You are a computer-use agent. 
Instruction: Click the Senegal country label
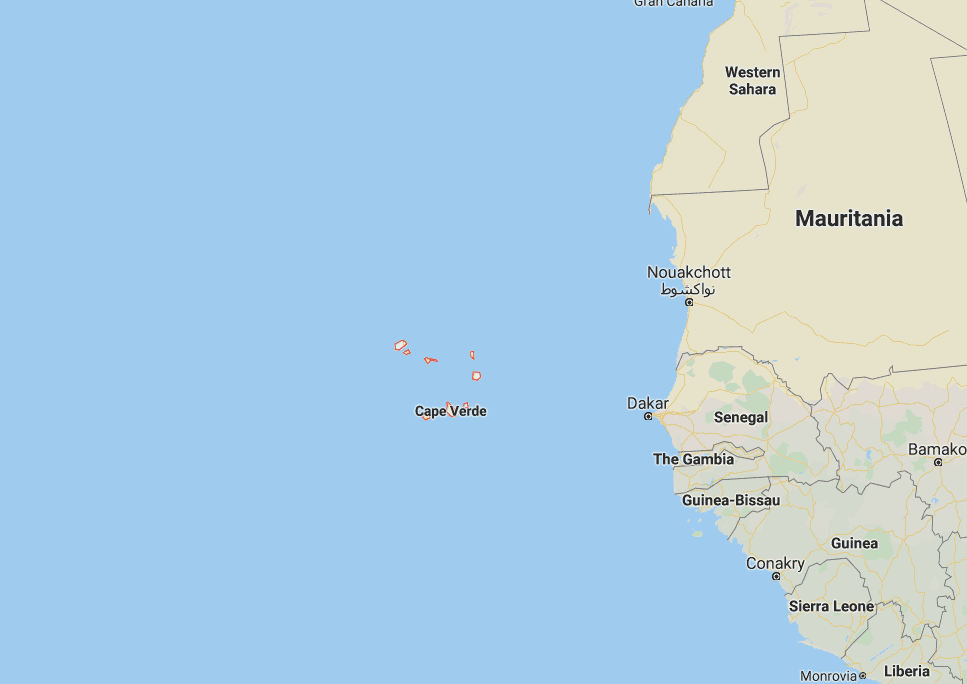pos(741,418)
